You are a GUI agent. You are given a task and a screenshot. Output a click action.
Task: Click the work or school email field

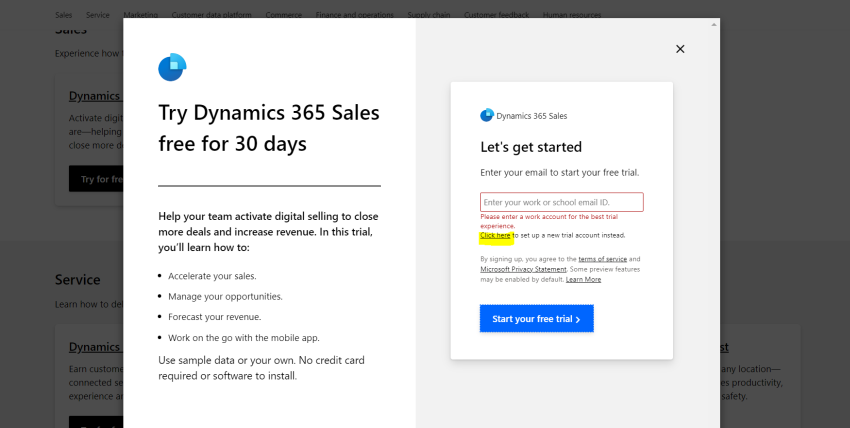(x=562, y=202)
